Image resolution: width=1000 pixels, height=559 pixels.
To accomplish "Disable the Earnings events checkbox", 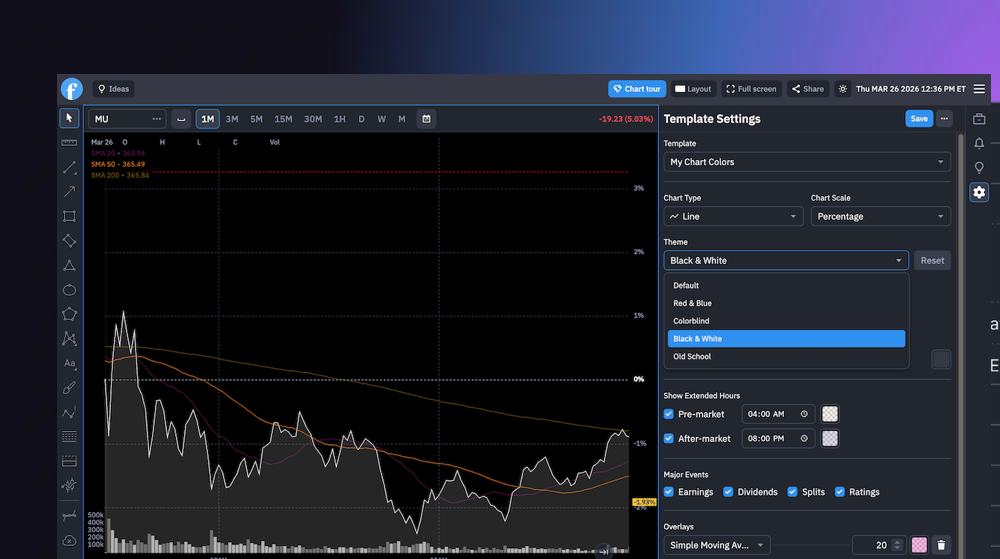I will point(669,492).
